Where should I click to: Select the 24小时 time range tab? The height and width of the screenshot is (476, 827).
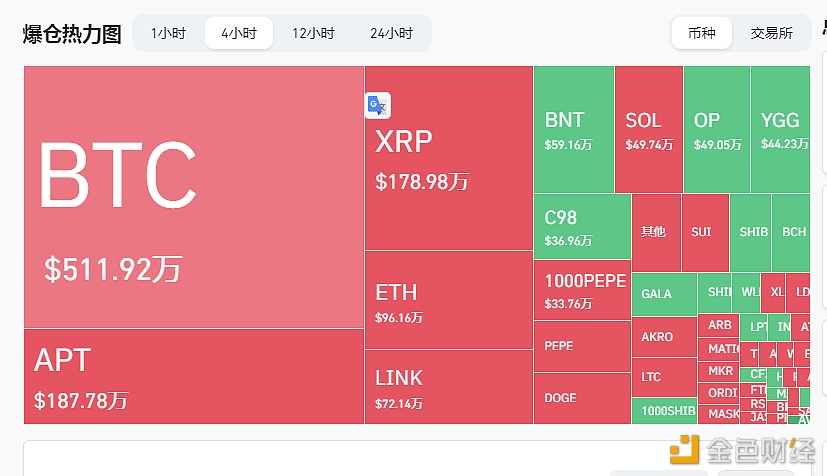(x=391, y=33)
